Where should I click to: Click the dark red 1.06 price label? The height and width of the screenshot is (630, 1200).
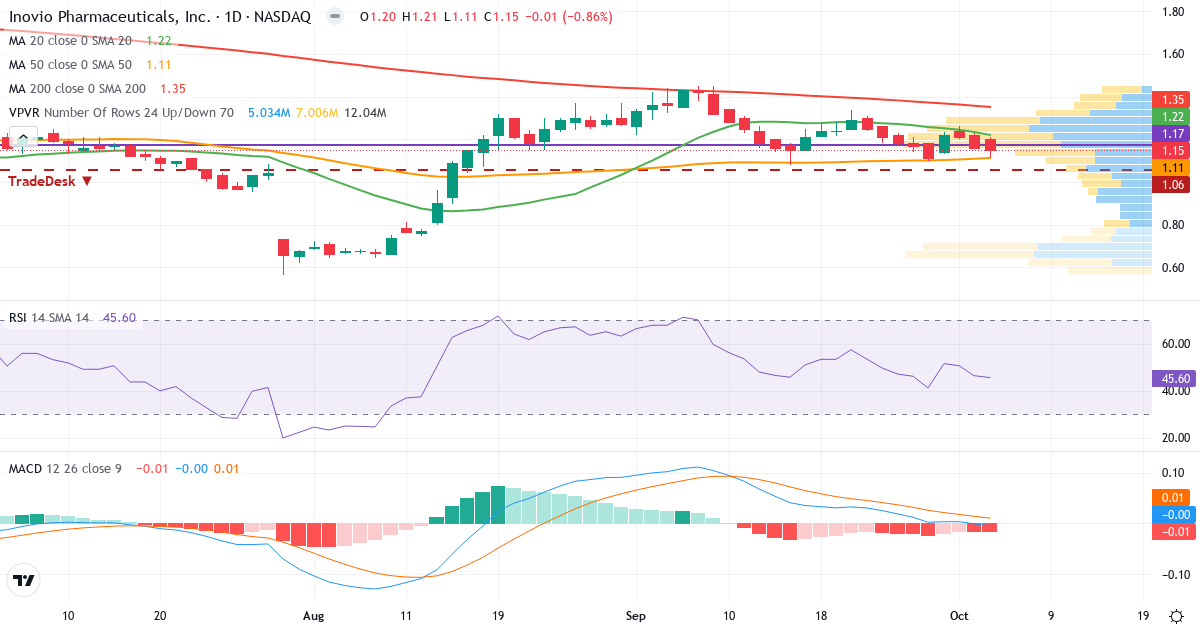coord(1173,184)
